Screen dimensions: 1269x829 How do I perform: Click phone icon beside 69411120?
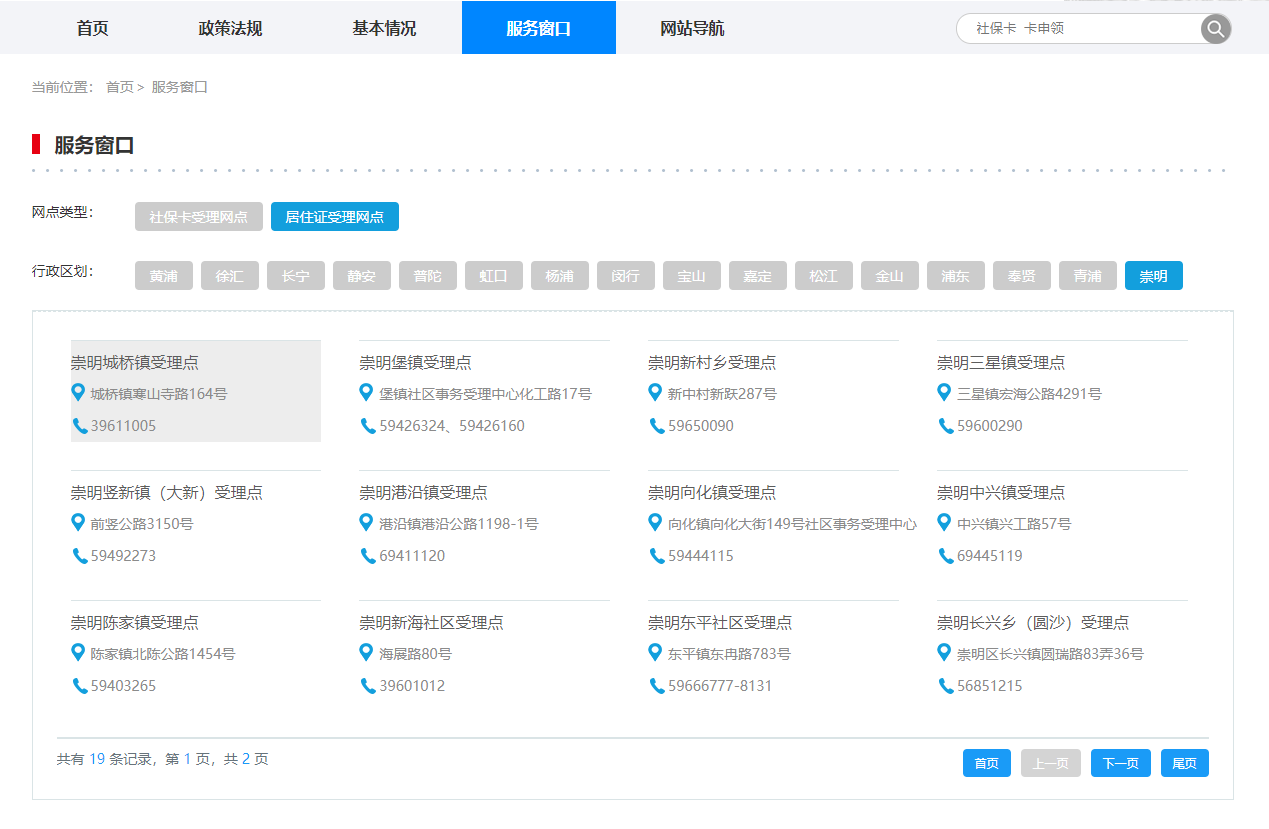point(368,556)
